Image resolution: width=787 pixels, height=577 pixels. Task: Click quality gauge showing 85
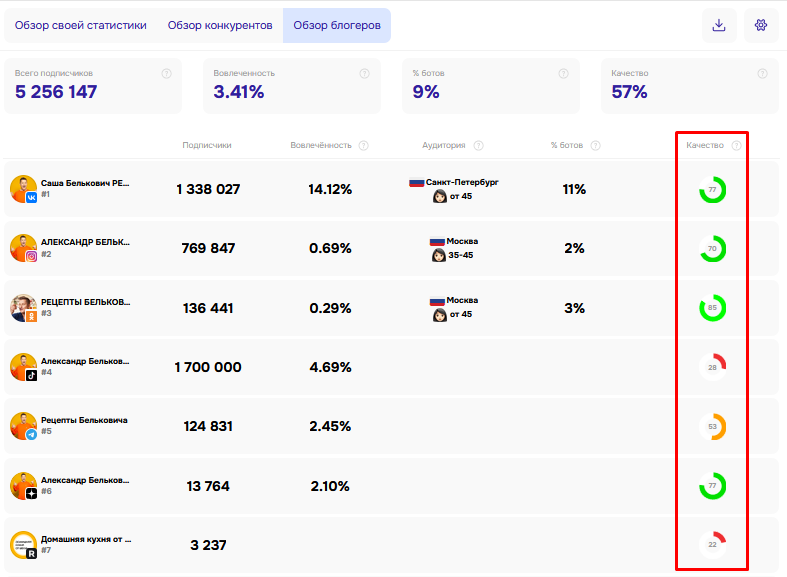pos(713,308)
